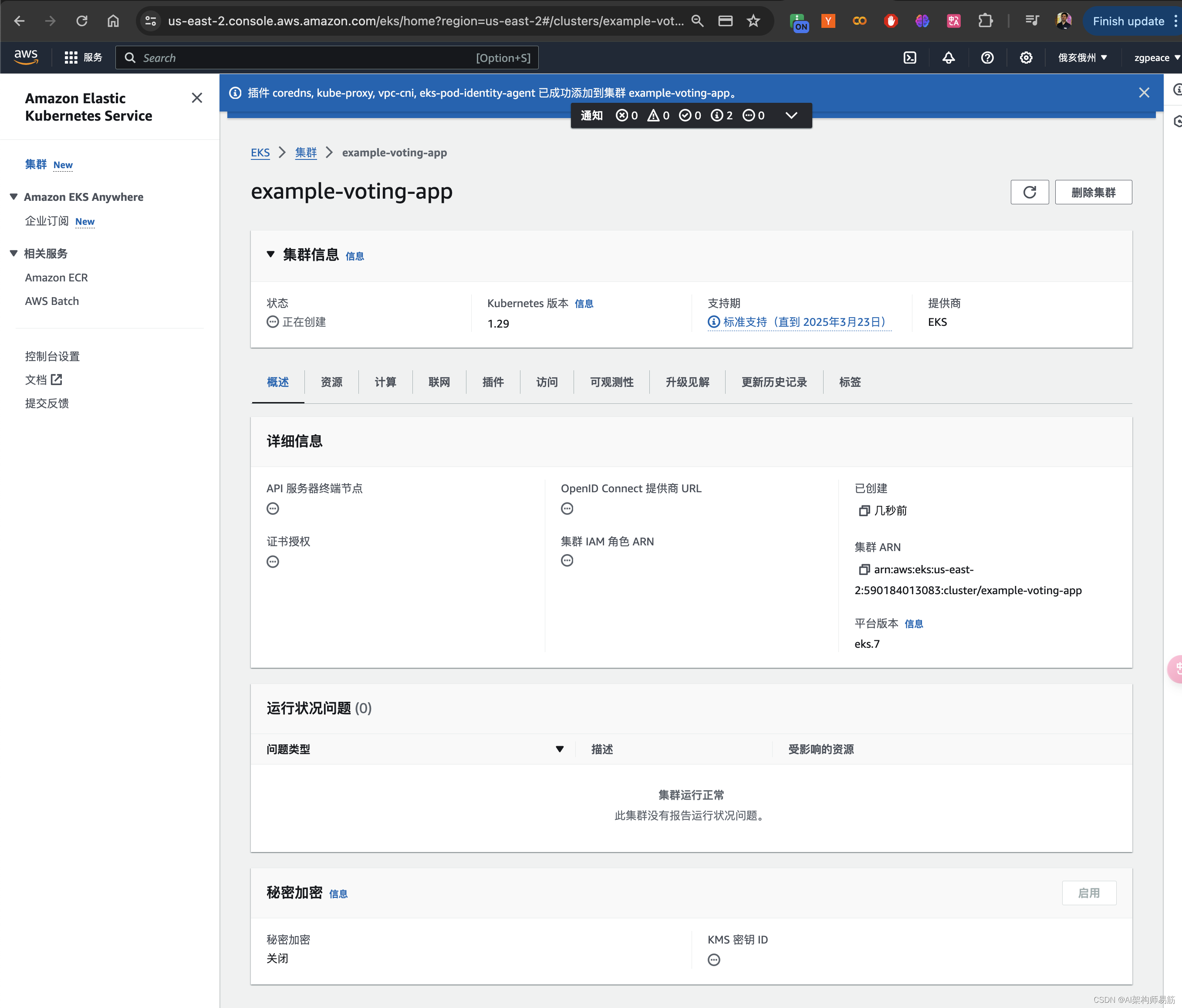
Task: Click the zoom magnifier icon in address bar
Action: click(697, 21)
